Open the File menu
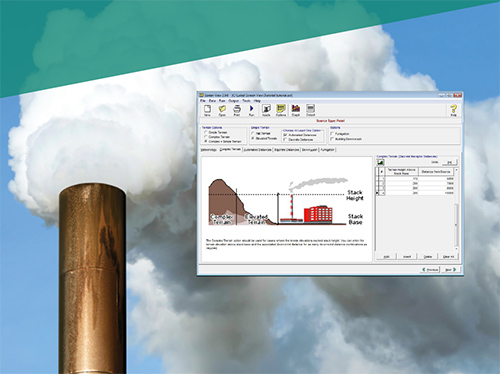 coord(203,100)
